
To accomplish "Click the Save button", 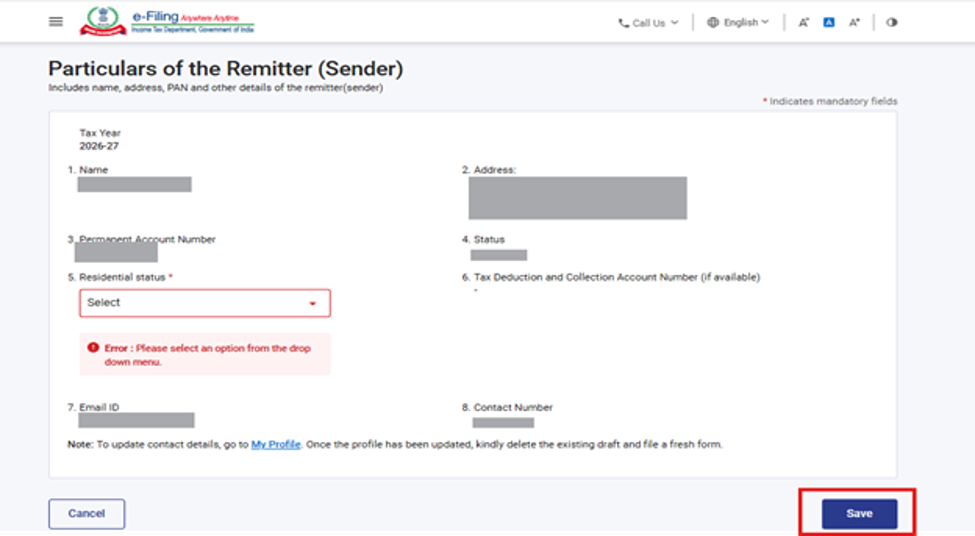I will click(x=859, y=514).
